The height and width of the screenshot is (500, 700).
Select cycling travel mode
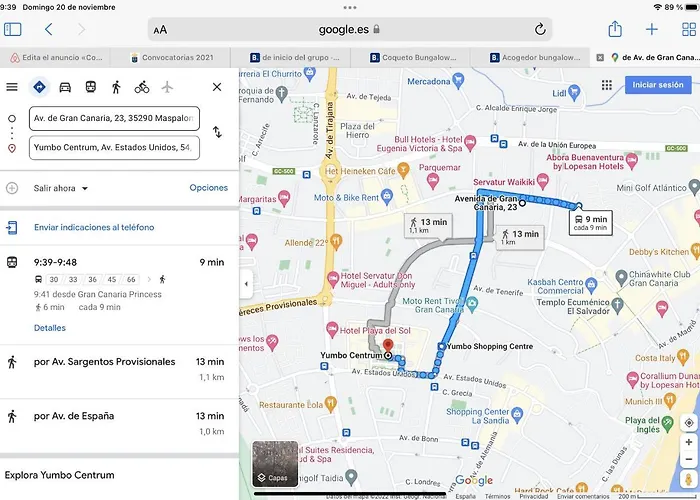click(142, 87)
